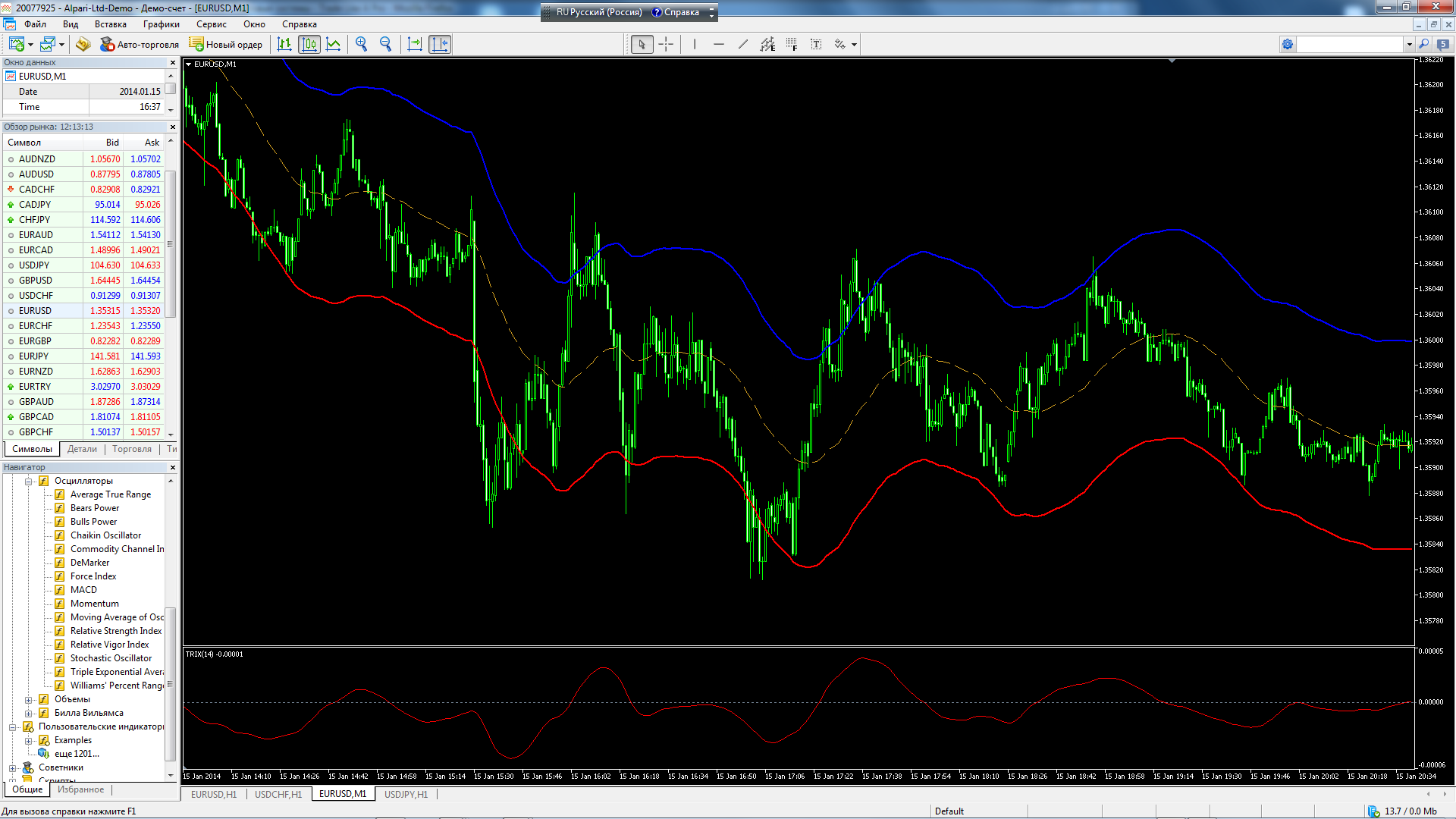The image size is (1456, 819).
Task: Switch chart to line chart icon
Action: tap(334, 44)
